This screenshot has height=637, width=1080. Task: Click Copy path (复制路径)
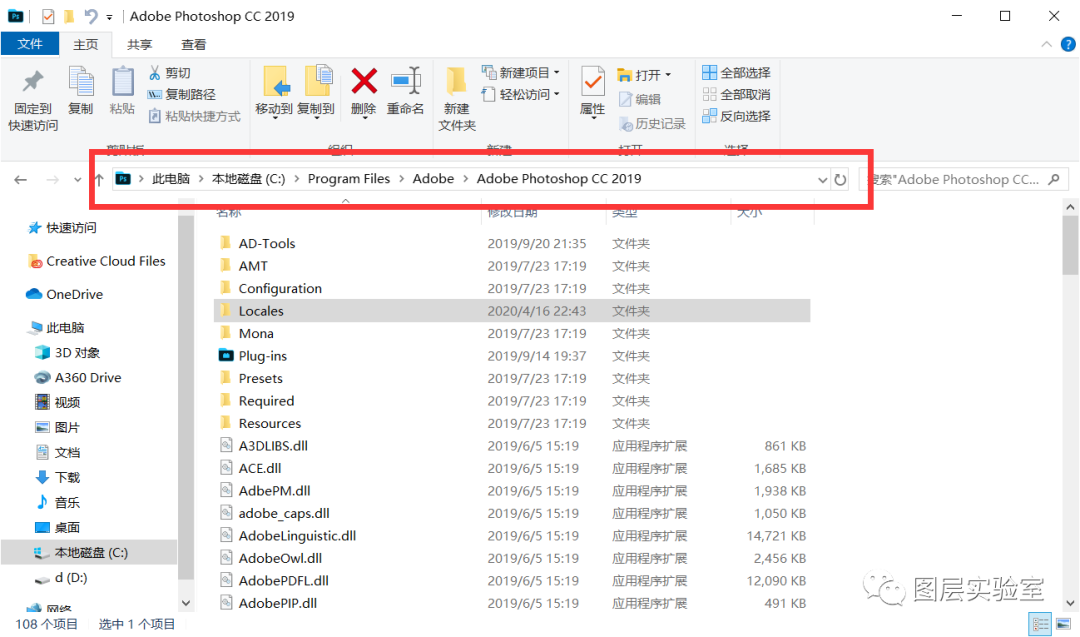click(182, 94)
